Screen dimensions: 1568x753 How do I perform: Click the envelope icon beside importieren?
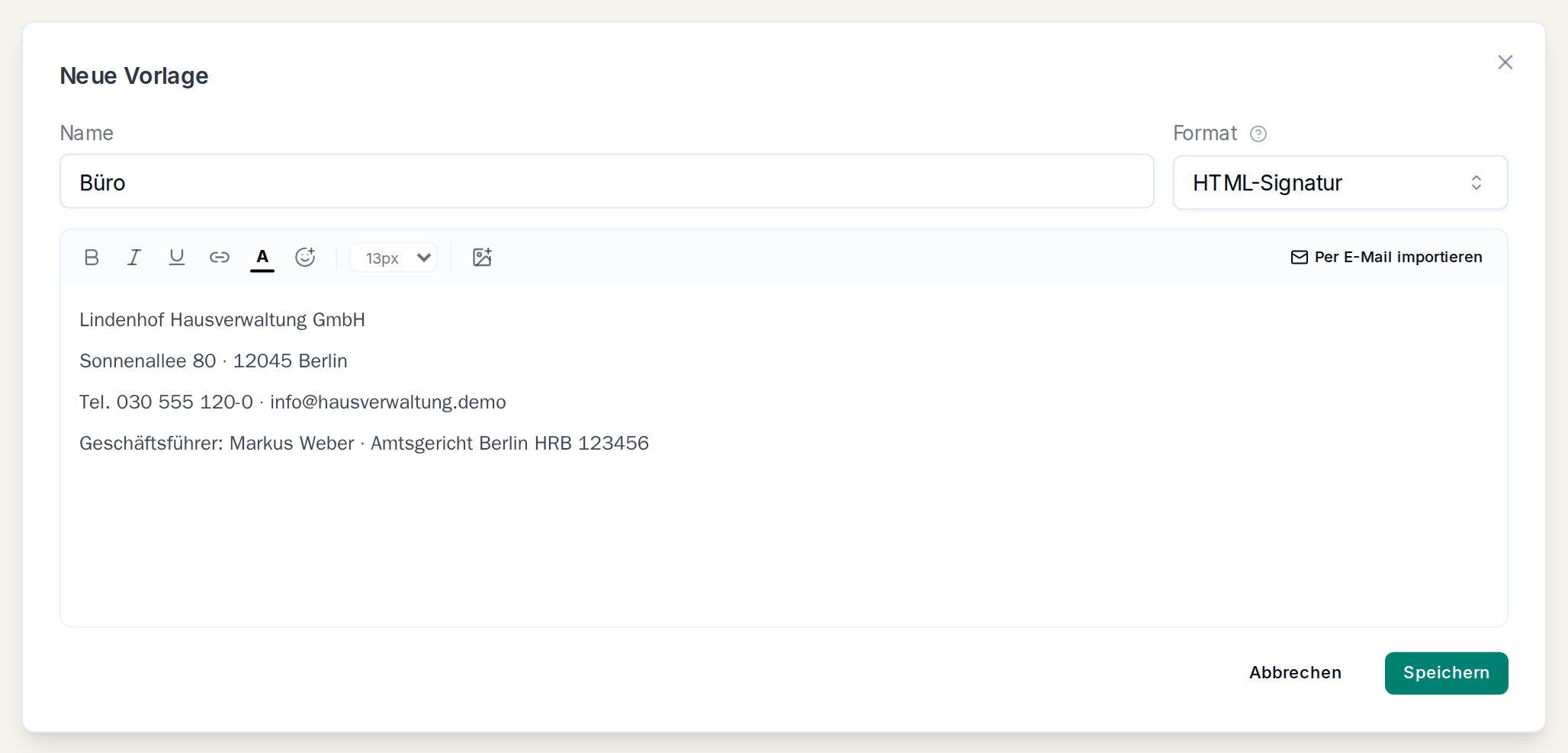(1299, 258)
